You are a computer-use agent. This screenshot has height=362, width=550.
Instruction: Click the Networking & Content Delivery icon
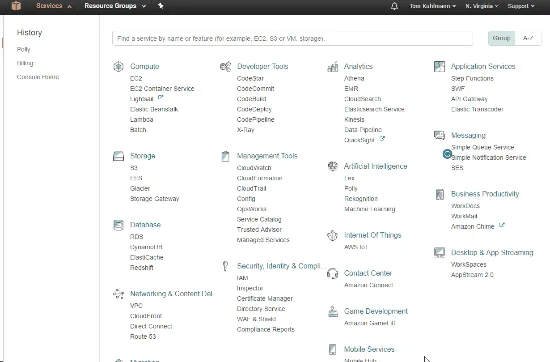[119, 294]
